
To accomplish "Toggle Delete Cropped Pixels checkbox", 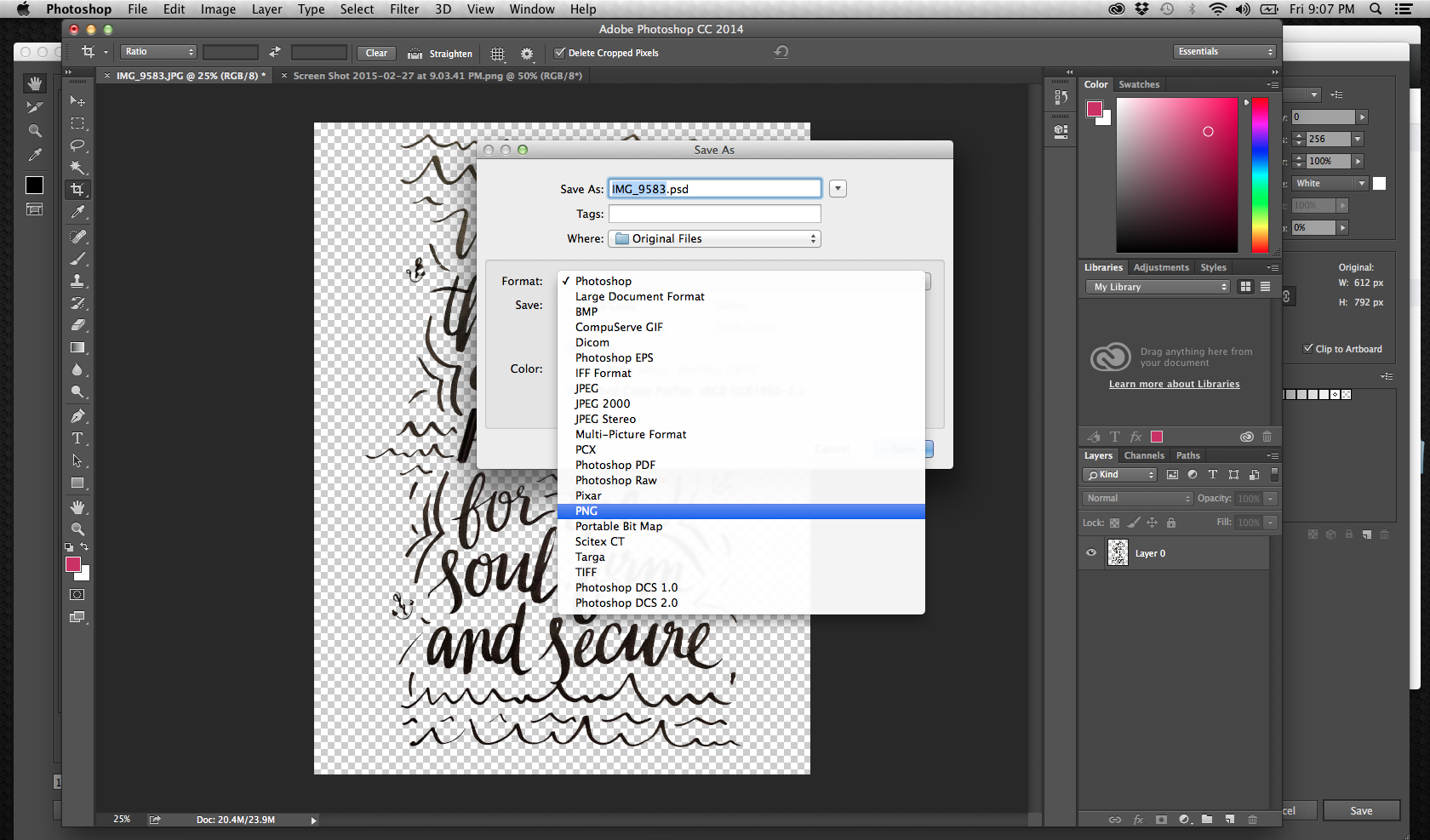I will tap(559, 53).
